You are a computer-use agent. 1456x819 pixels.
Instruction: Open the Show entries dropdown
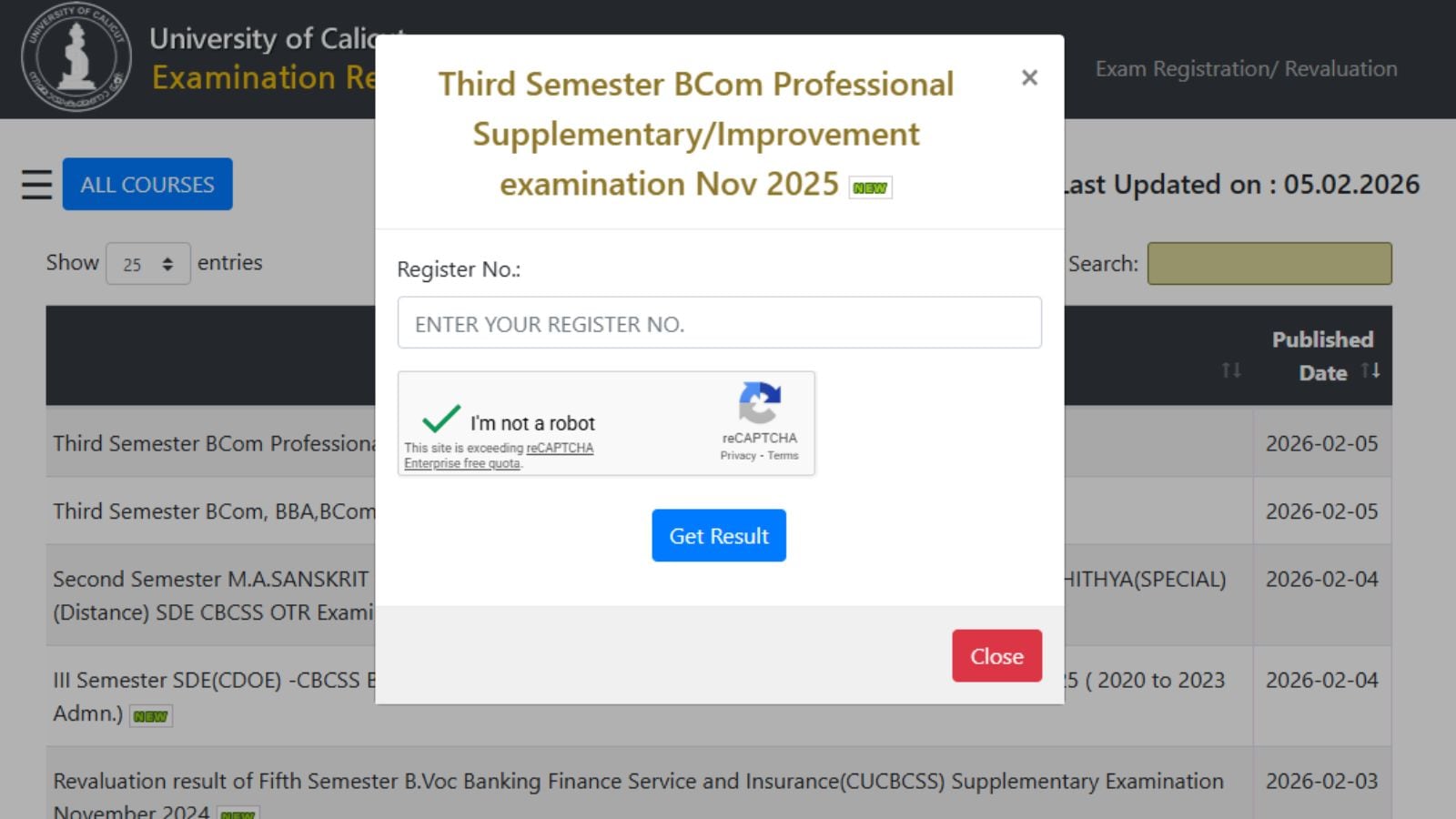pyautogui.click(x=147, y=264)
